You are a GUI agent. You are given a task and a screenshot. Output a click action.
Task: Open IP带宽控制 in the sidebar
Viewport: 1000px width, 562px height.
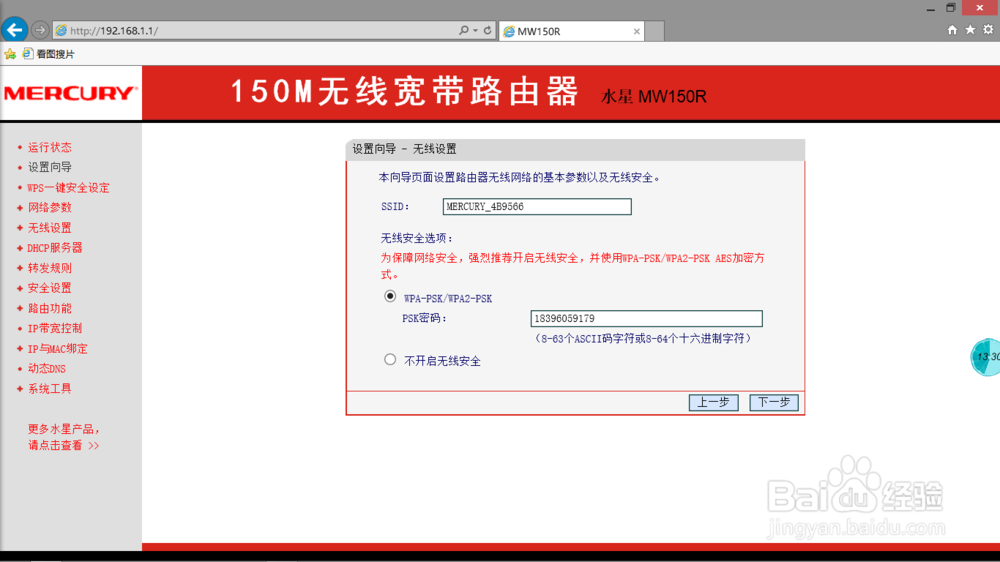tap(54, 329)
